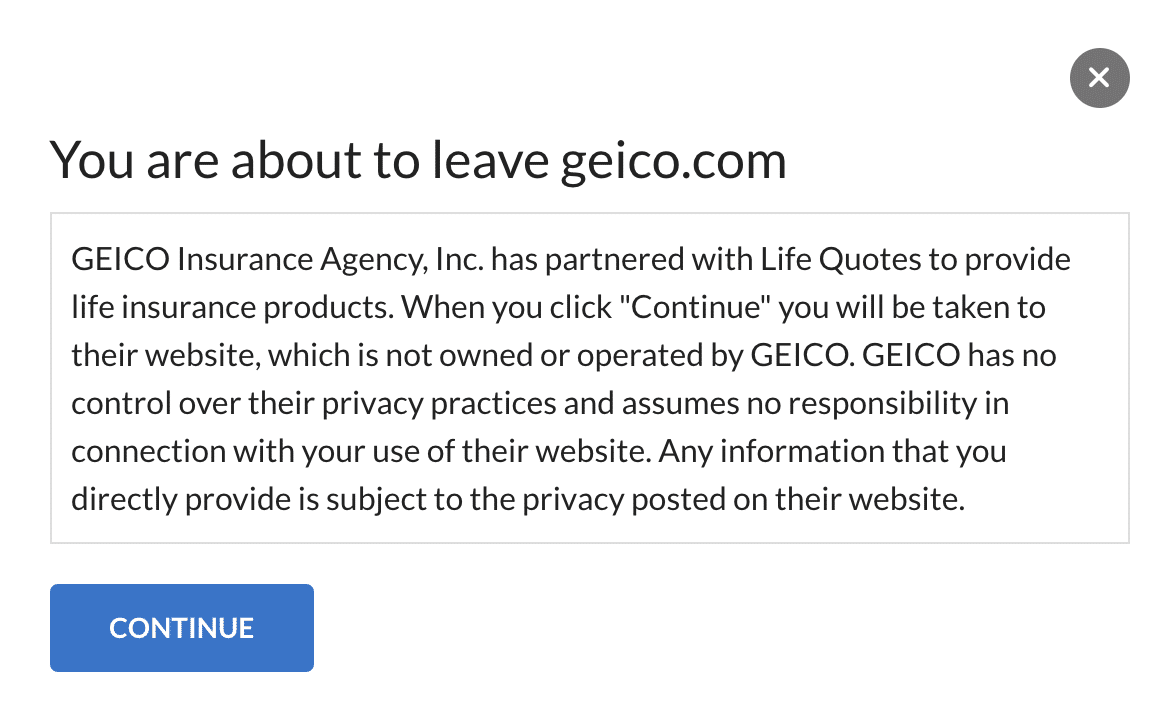Close the dialog with the X icon

[1099, 77]
